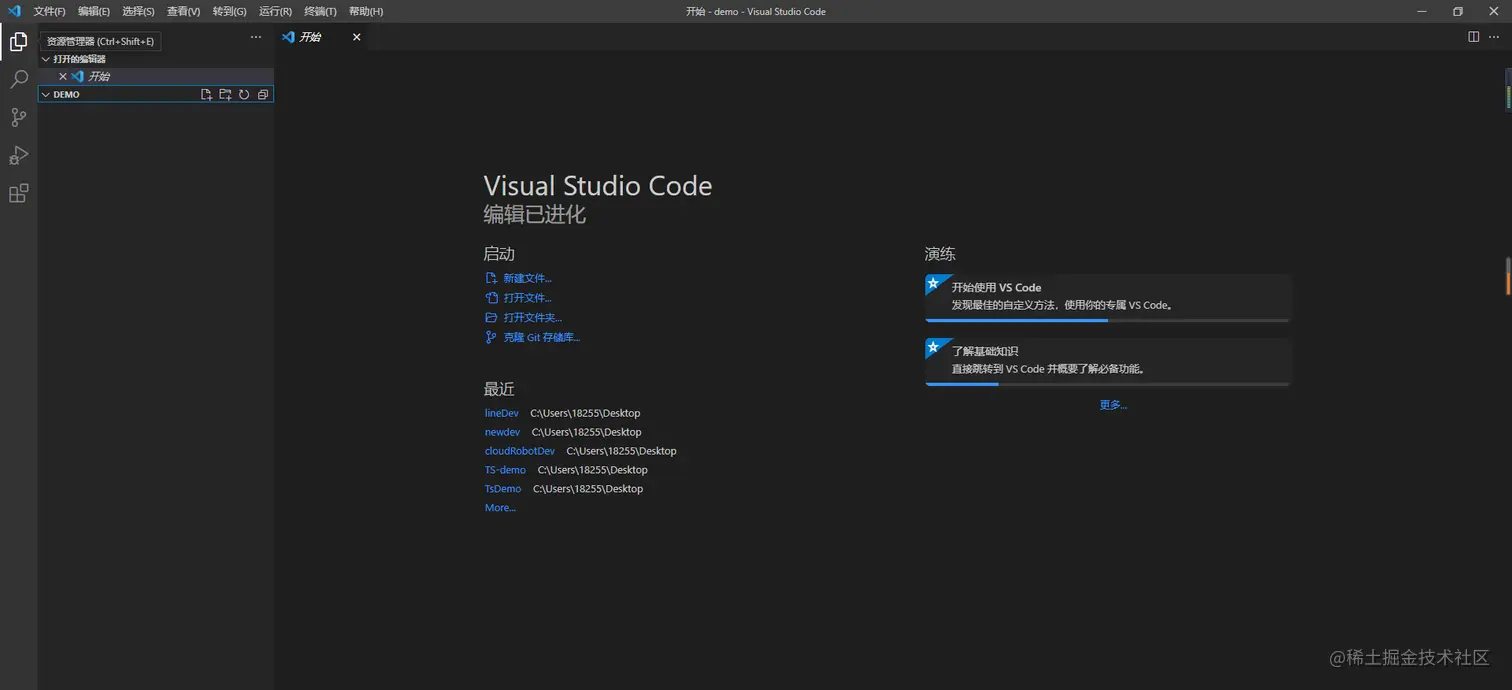Click the More... recent projects link
Image resolution: width=1512 pixels, height=690 pixels.
click(500, 508)
